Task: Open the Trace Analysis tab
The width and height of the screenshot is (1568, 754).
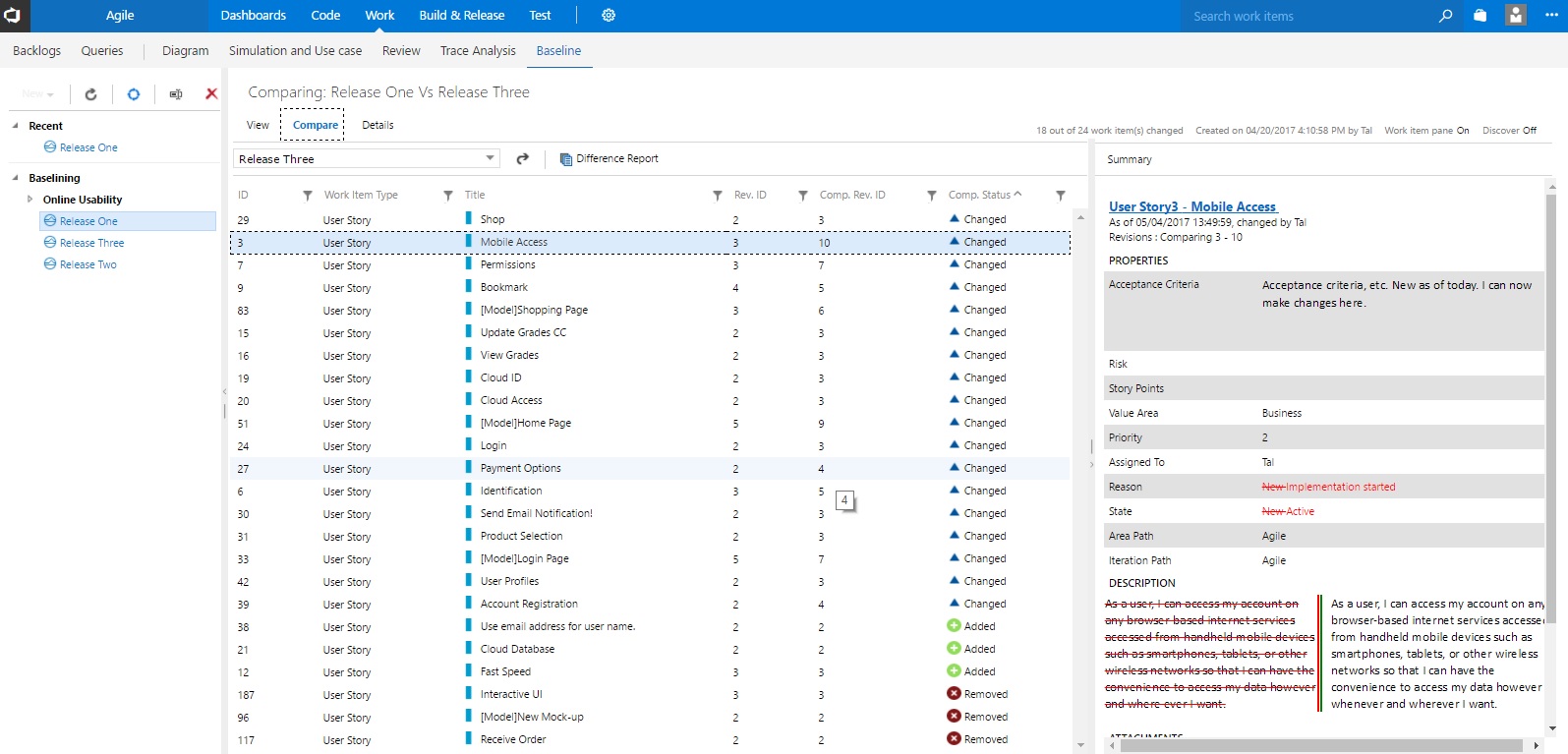Action: tap(478, 50)
